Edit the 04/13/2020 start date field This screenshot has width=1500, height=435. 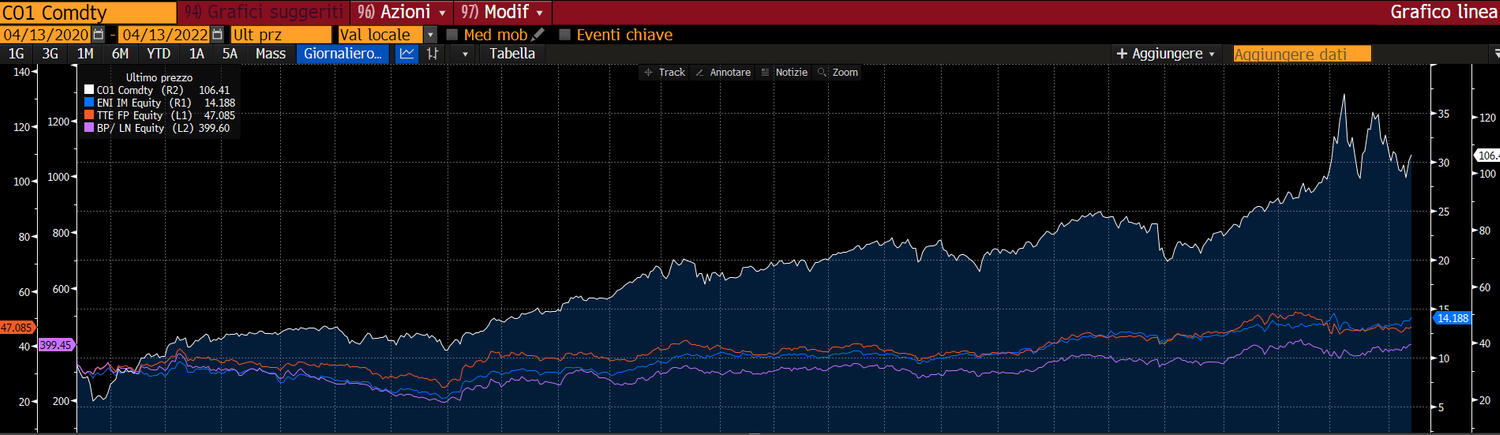tap(46, 34)
